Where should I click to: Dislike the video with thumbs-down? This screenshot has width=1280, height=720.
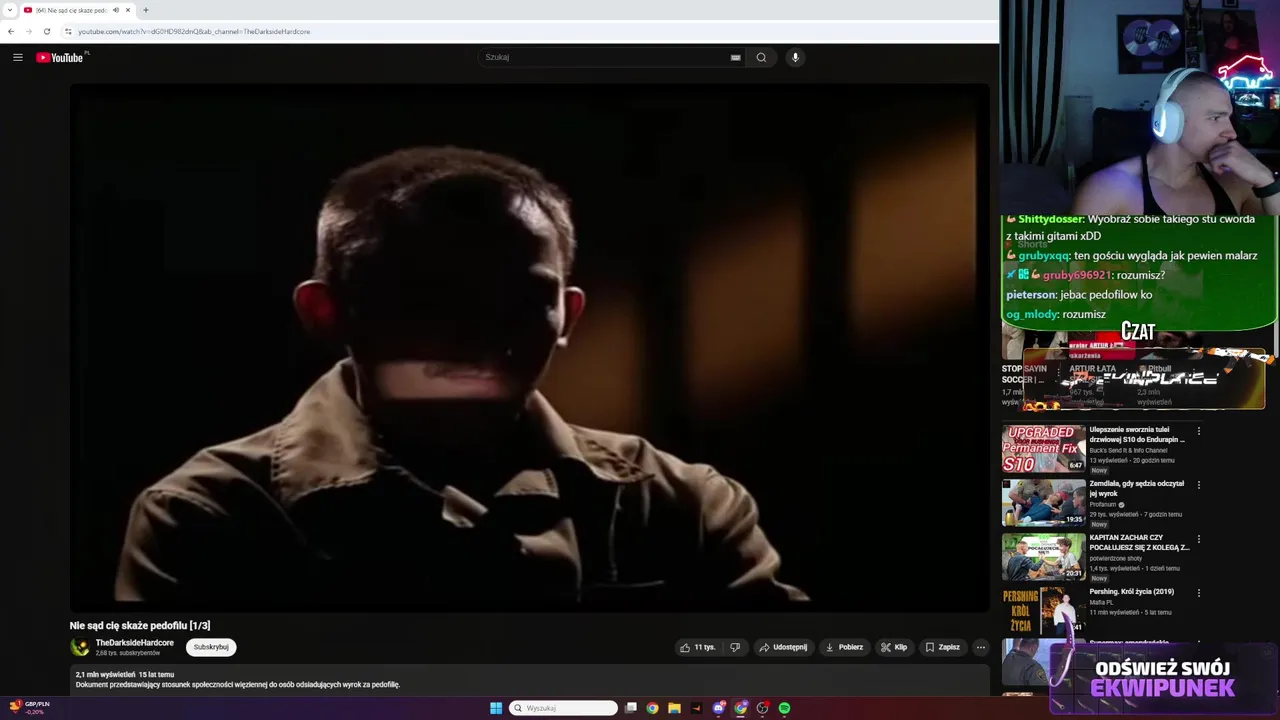735,647
